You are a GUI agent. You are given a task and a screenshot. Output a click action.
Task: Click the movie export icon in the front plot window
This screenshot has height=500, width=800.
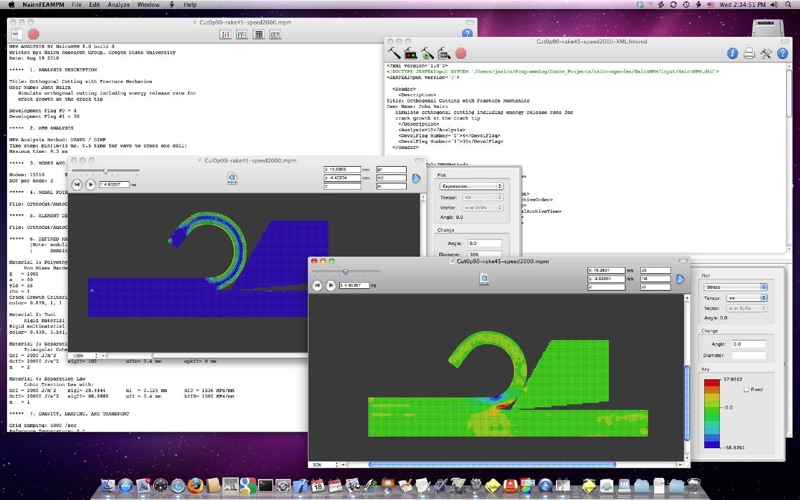pyautogui.click(x=484, y=279)
